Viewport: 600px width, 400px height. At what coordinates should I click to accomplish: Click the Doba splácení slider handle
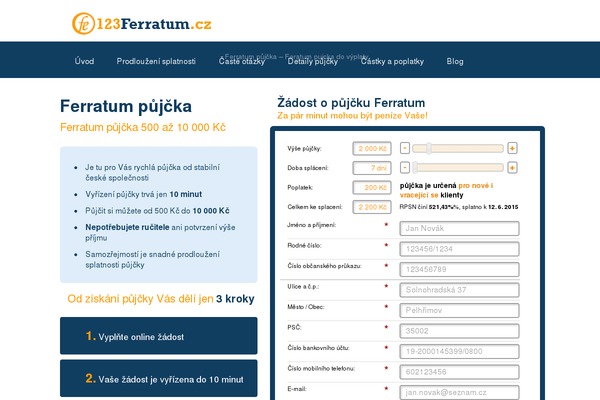tap(415, 168)
